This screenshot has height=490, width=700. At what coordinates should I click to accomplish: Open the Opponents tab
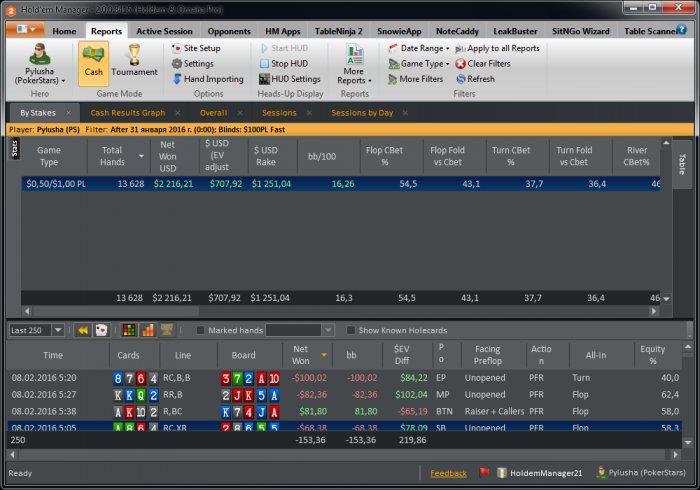coord(229,31)
